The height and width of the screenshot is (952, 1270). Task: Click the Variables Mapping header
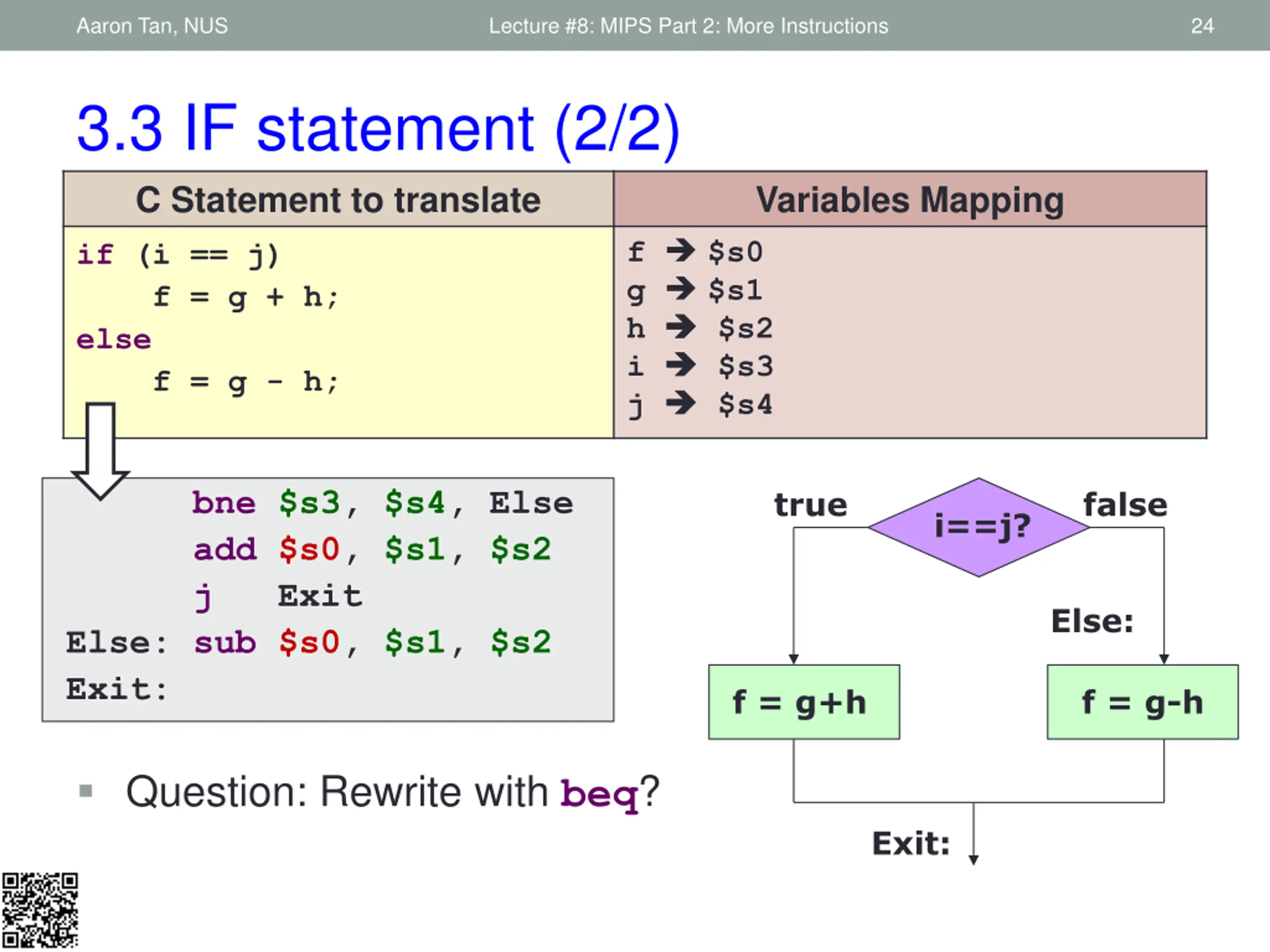pos(910,199)
